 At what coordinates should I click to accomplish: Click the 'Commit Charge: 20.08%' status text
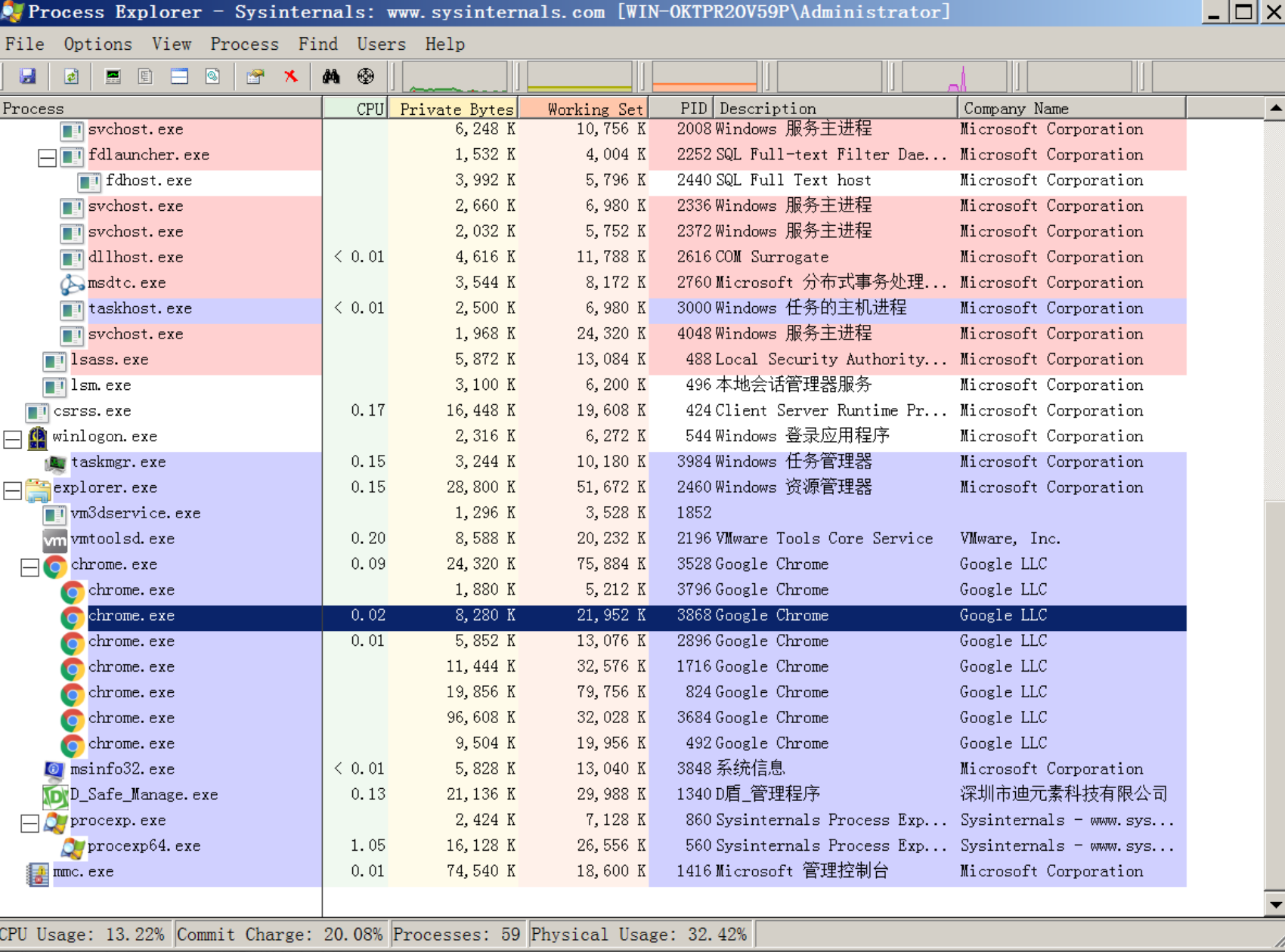point(280,935)
